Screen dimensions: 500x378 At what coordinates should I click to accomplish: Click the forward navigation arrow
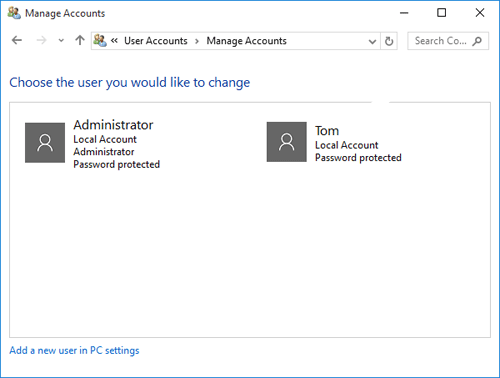click(41, 41)
